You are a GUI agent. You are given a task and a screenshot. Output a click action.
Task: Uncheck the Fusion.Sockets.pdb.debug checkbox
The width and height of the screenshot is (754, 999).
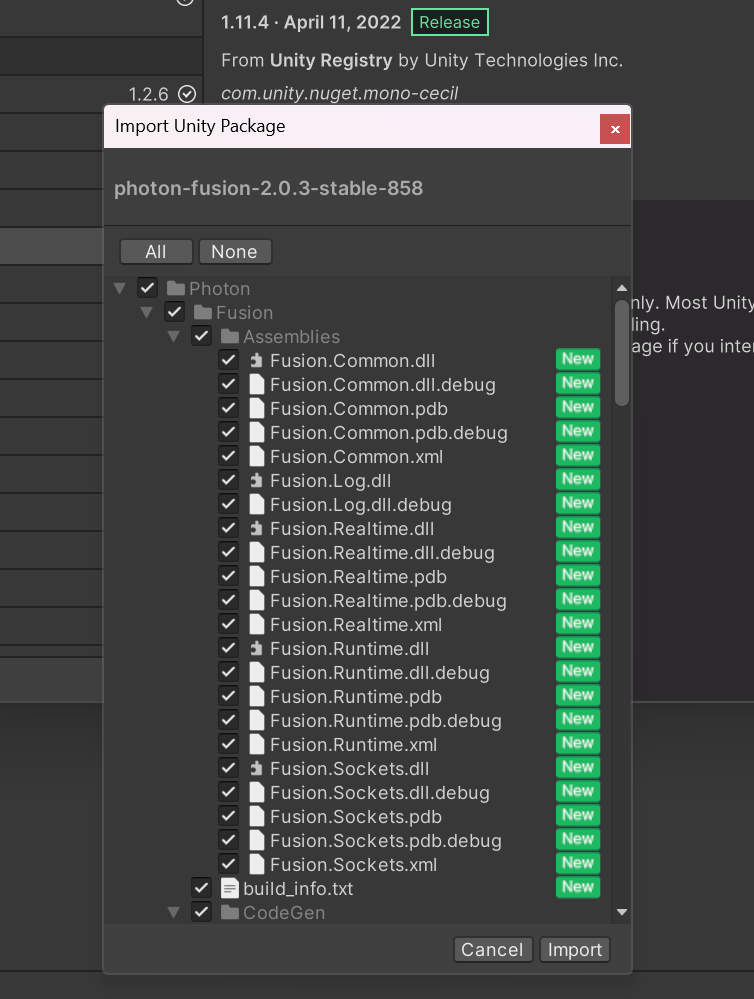pos(228,840)
